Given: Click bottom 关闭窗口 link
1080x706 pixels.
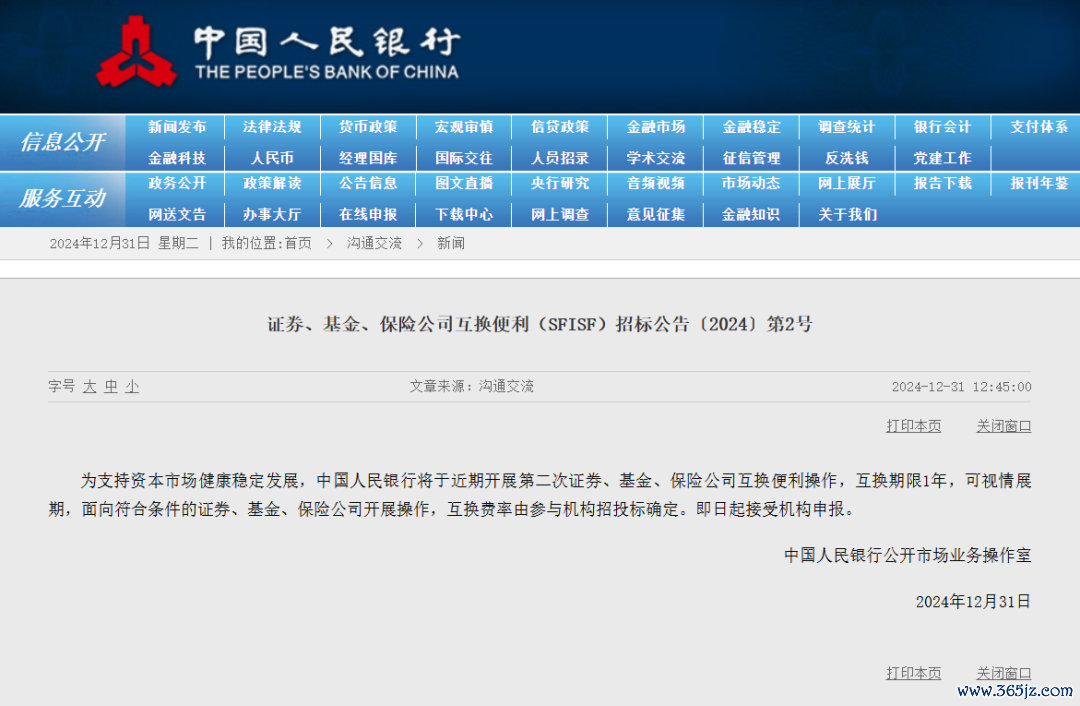Looking at the screenshot, I should point(1004,673).
